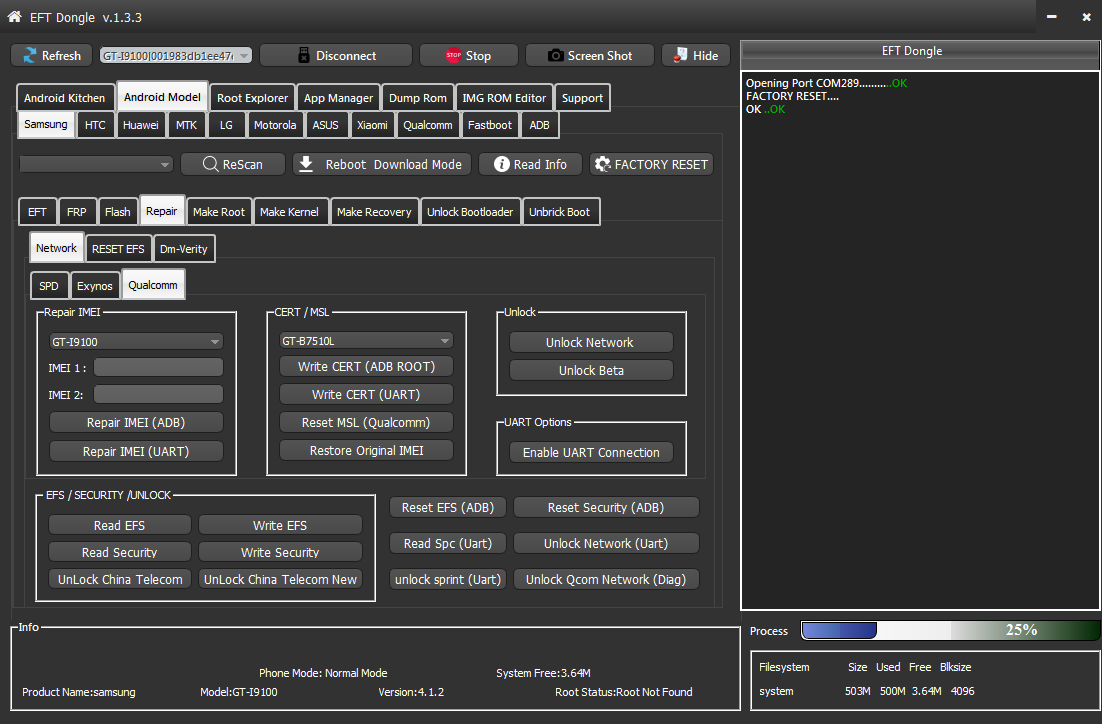Switch to Dm-Verity tab
Viewport: 1102px width, 724px height.
(183, 249)
